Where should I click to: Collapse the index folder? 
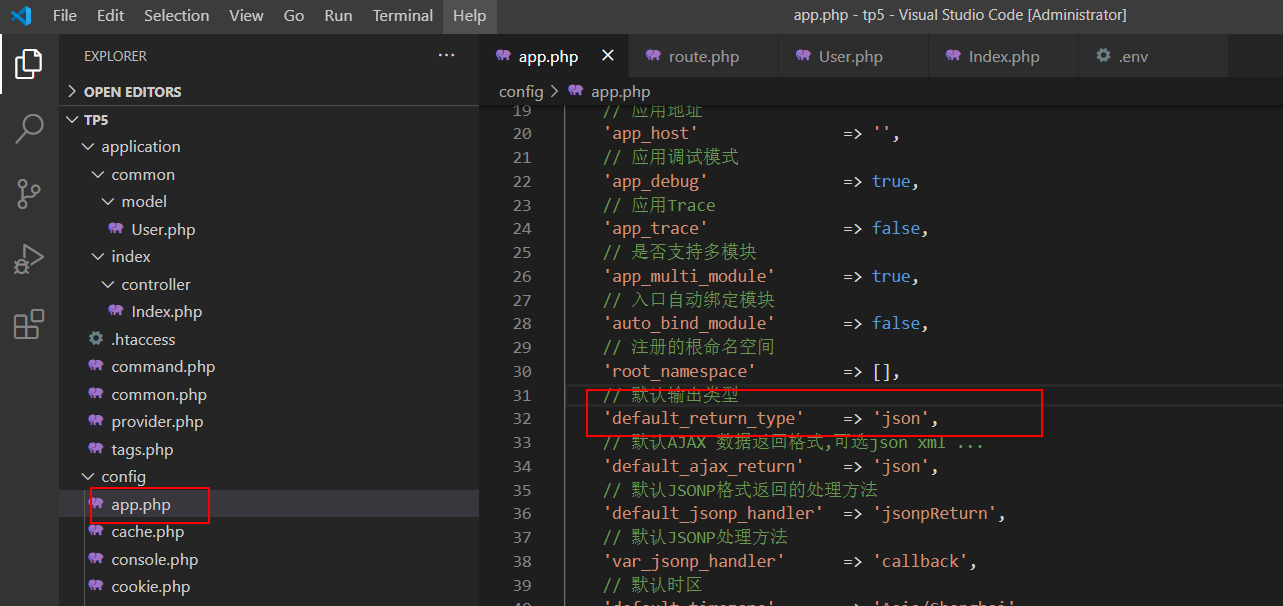tap(269, 256)
